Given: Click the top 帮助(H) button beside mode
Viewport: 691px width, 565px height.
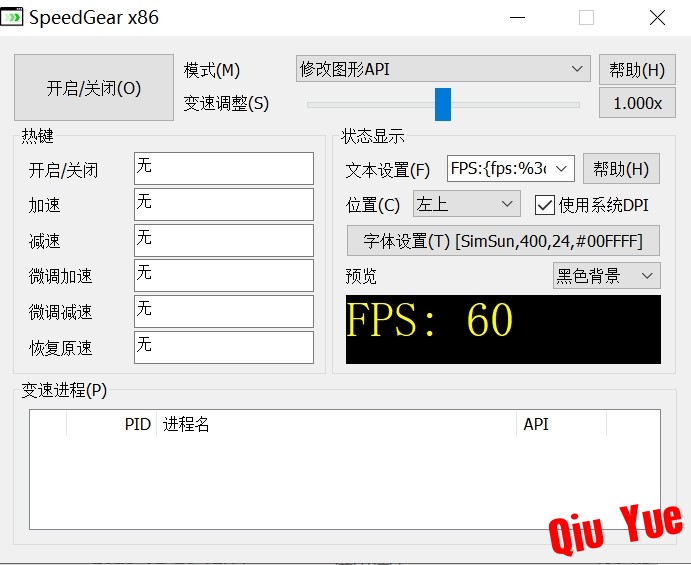Looking at the screenshot, I should tap(637, 70).
